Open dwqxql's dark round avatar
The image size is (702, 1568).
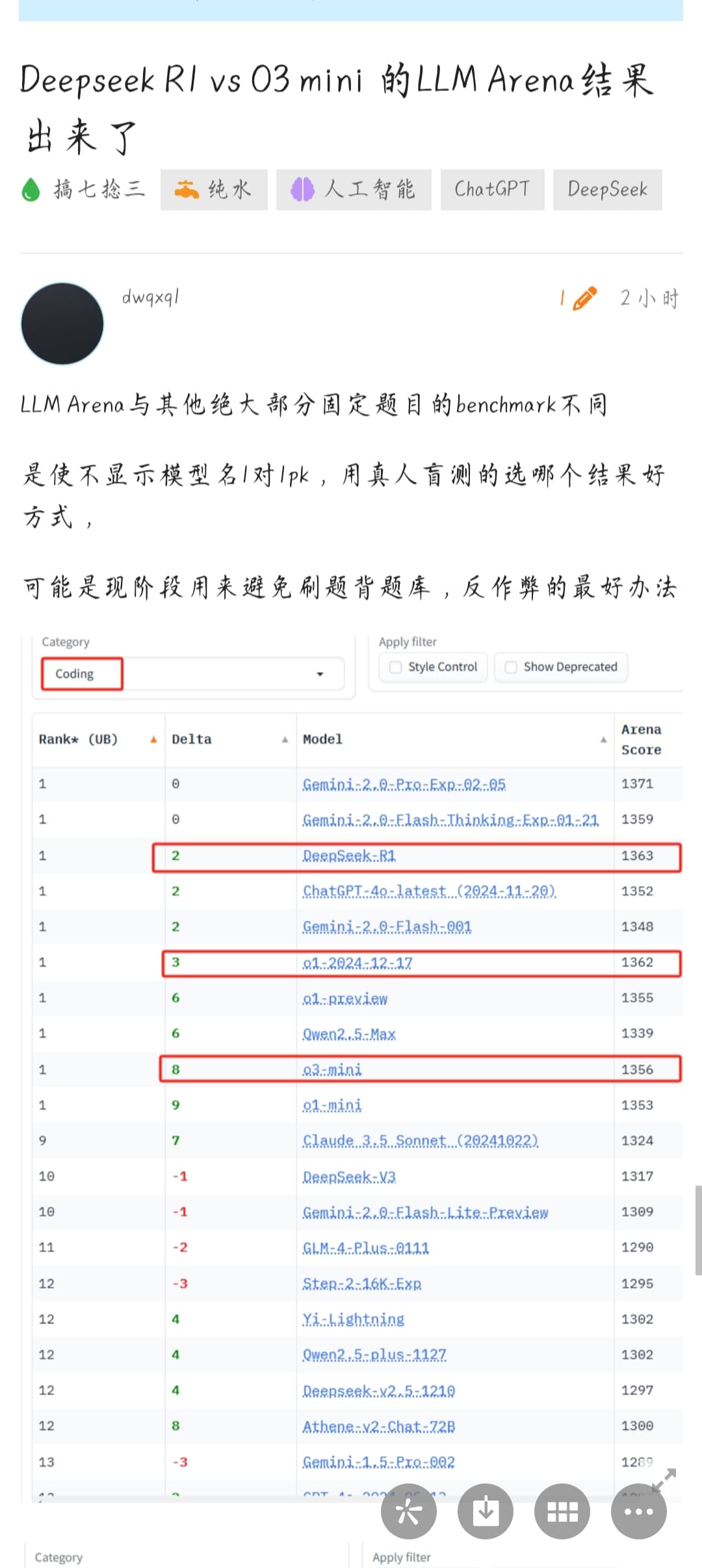tap(62, 323)
